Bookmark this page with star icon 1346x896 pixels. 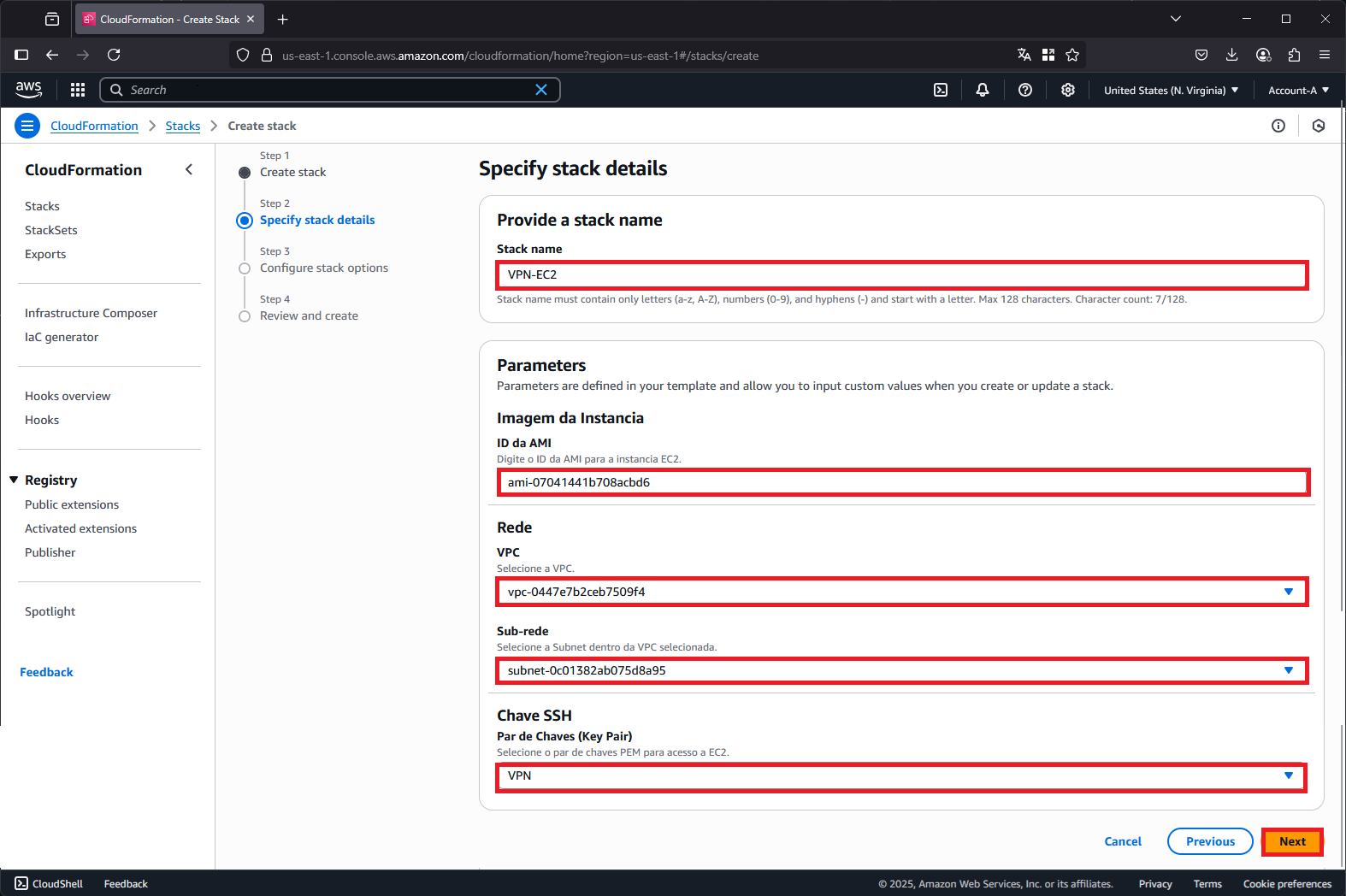[x=1072, y=55]
